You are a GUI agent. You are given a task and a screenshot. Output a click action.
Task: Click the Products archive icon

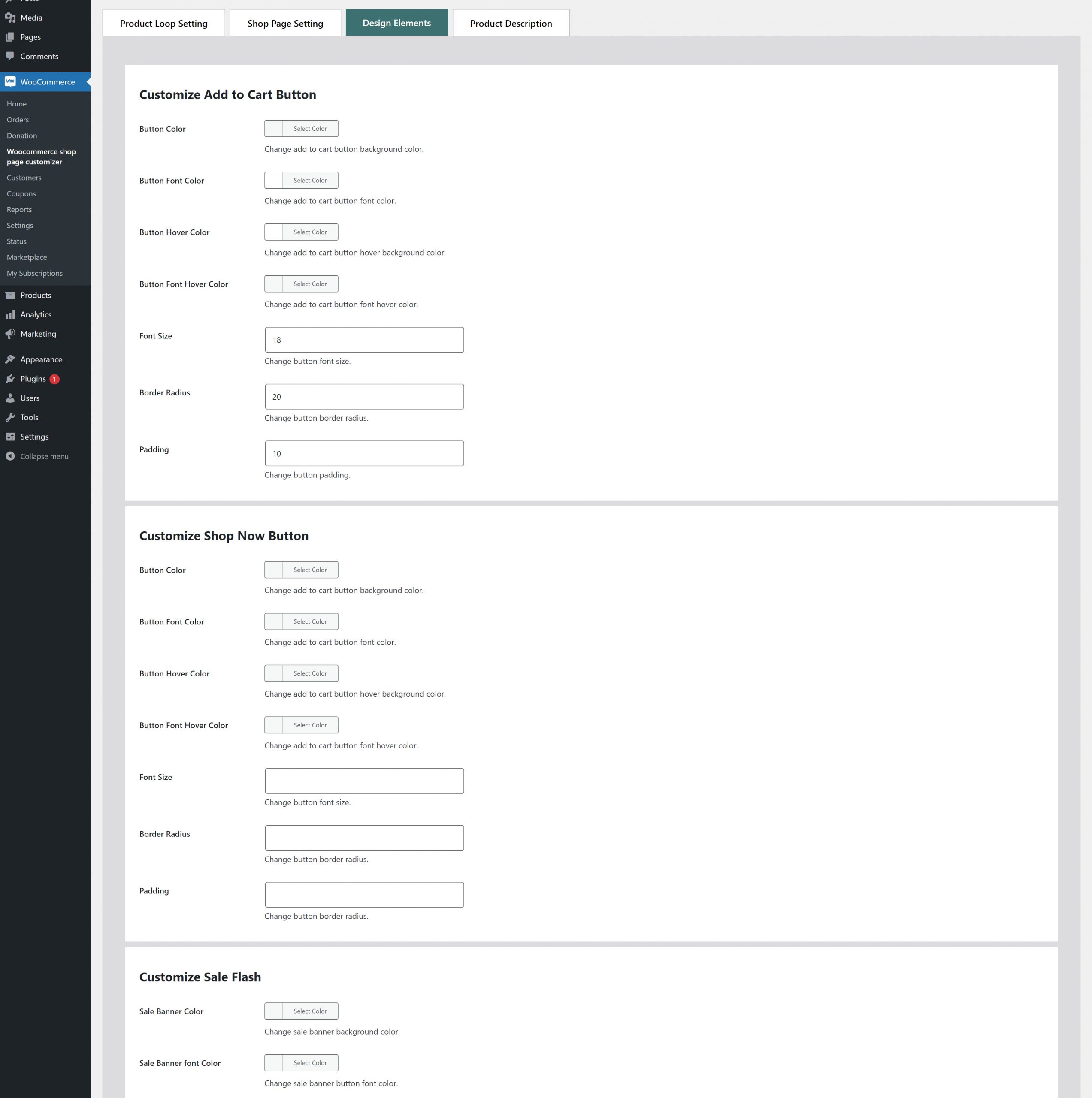(x=10, y=295)
